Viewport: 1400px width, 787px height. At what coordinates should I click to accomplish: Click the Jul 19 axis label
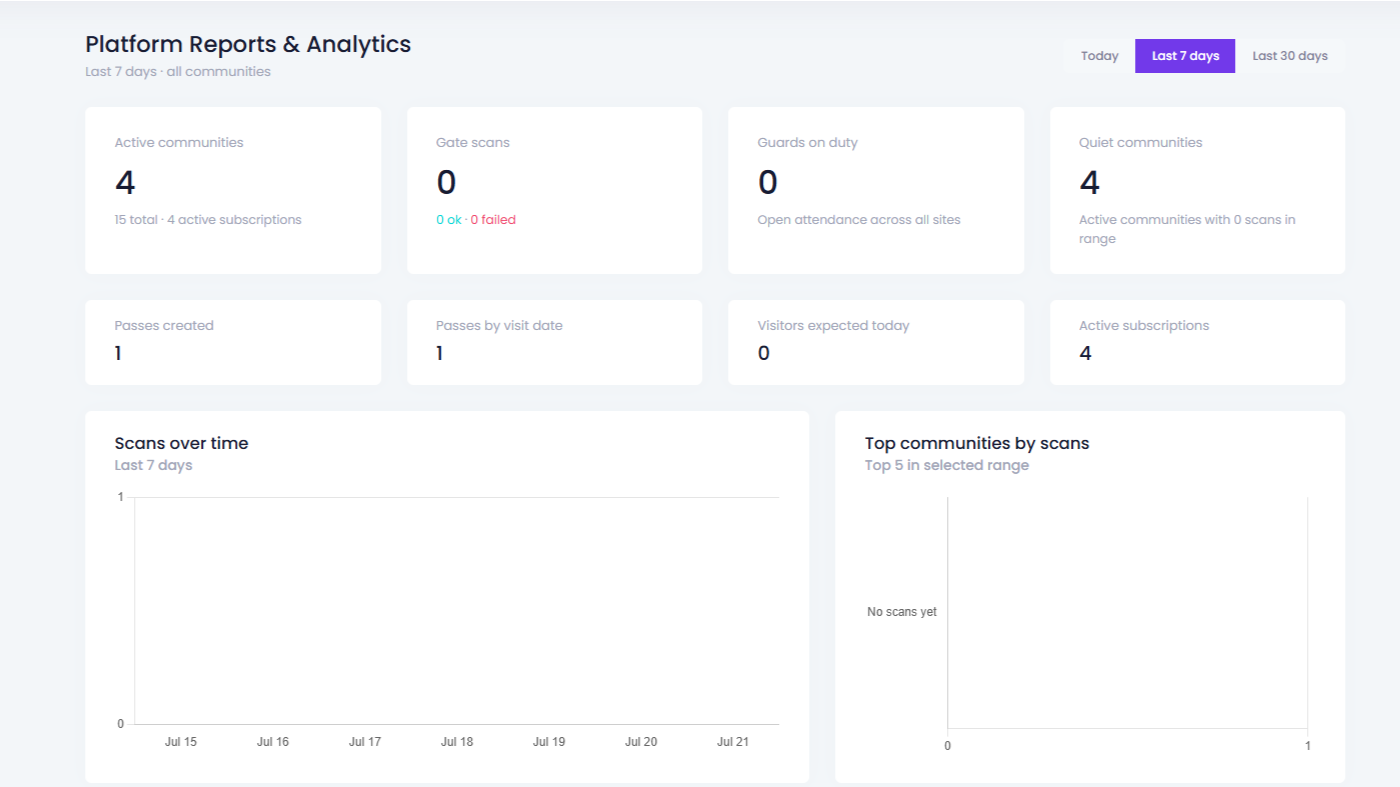549,742
